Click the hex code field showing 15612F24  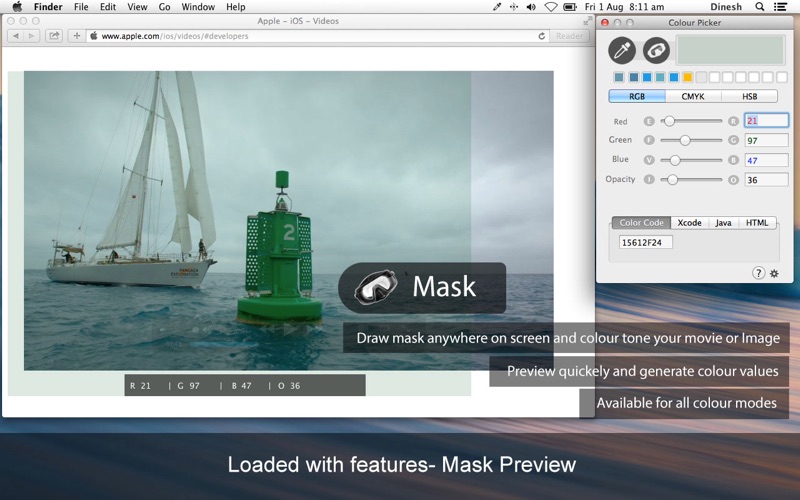click(645, 242)
